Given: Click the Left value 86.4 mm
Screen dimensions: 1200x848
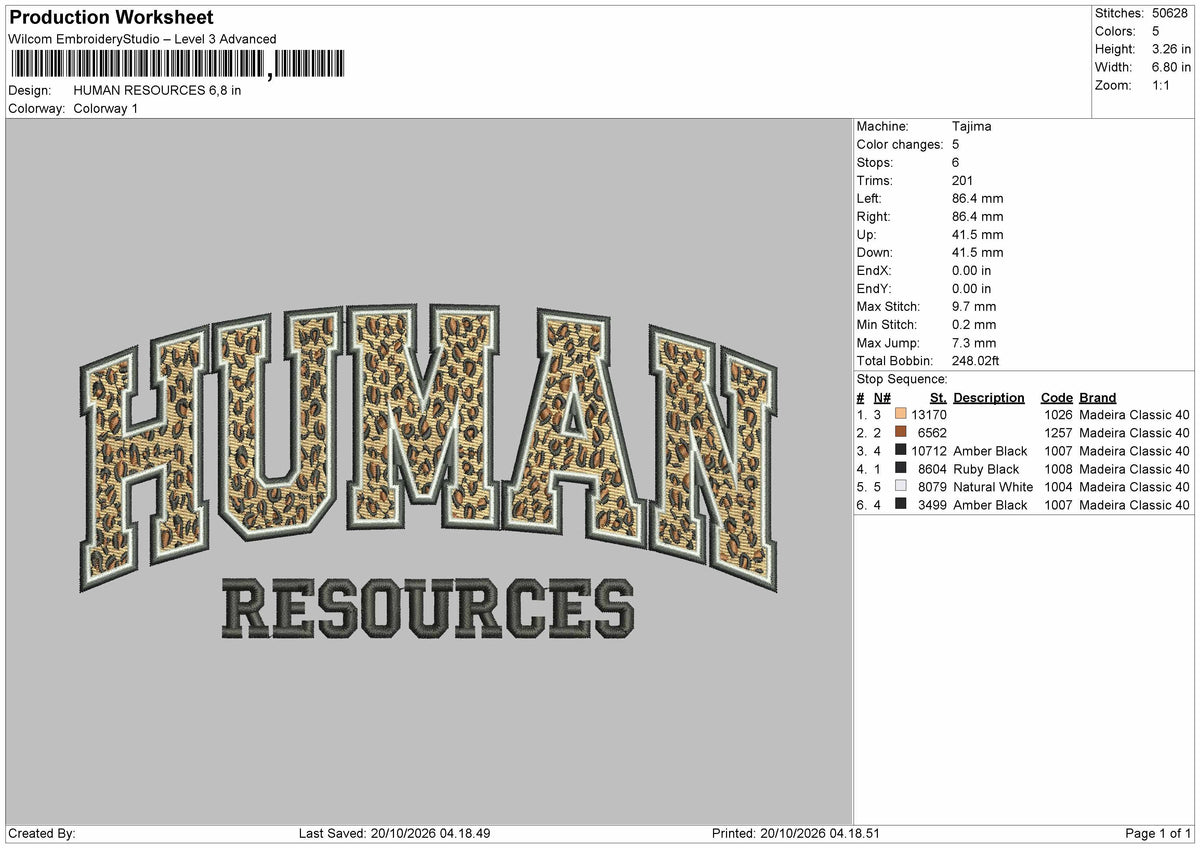Looking at the screenshot, I should click(x=977, y=198).
